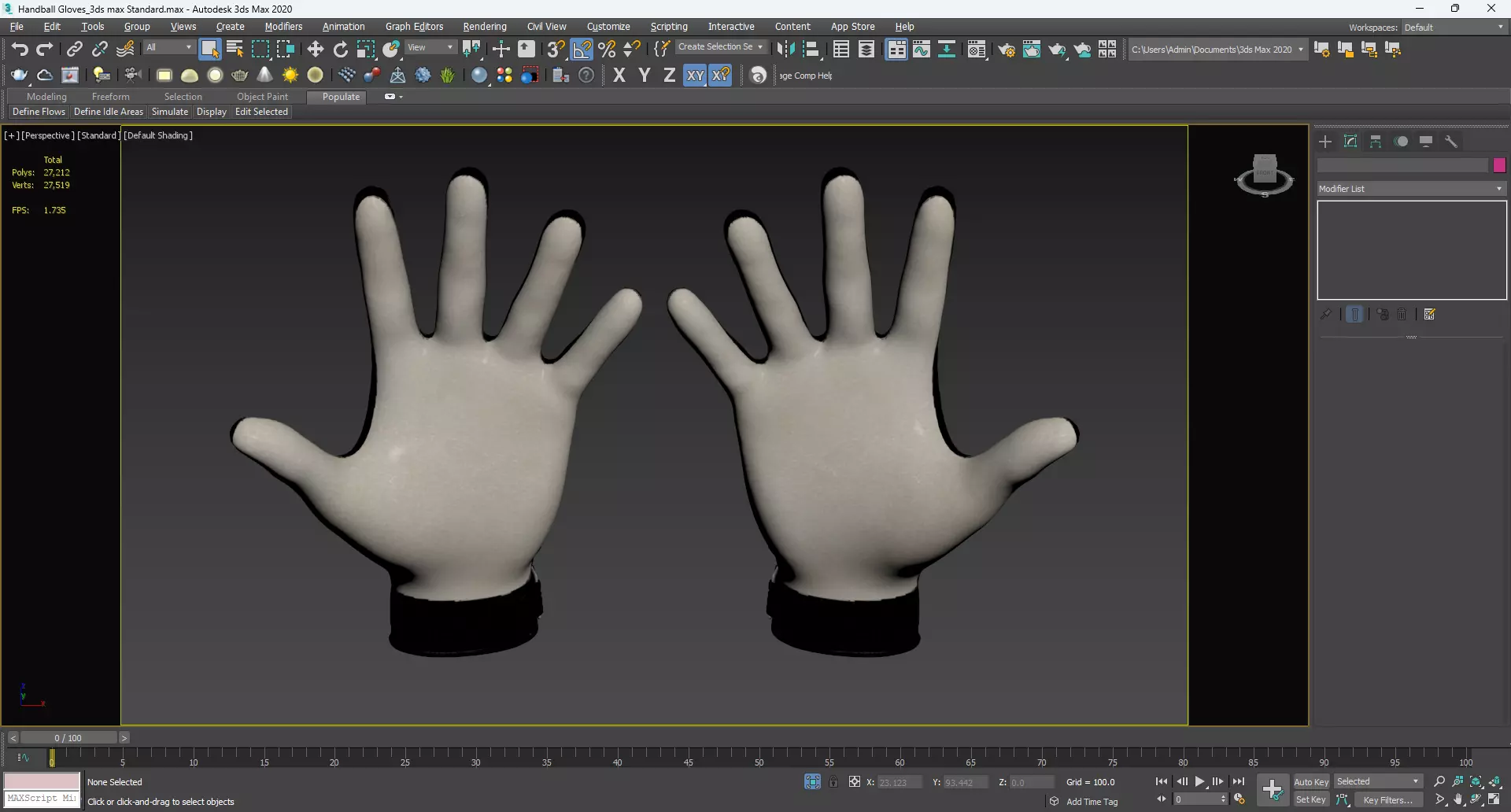
Task: Open the selection filter All dropdown
Action: click(168, 47)
